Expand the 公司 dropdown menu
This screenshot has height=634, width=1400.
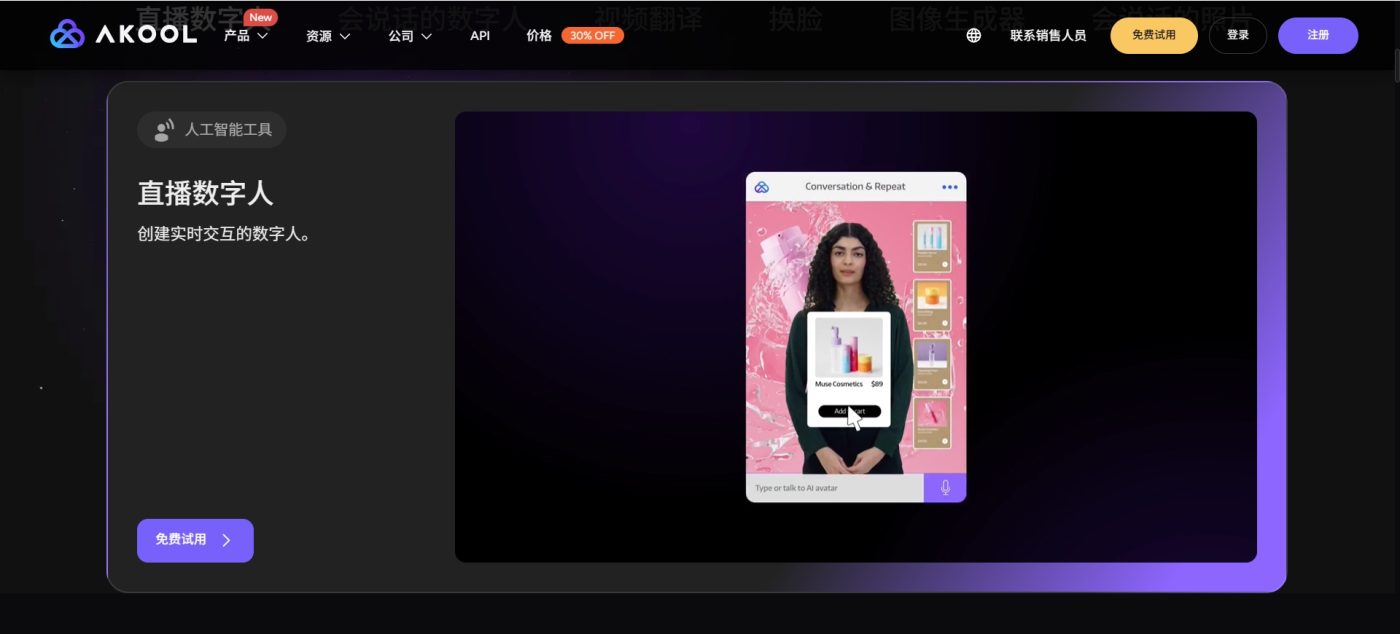point(410,36)
